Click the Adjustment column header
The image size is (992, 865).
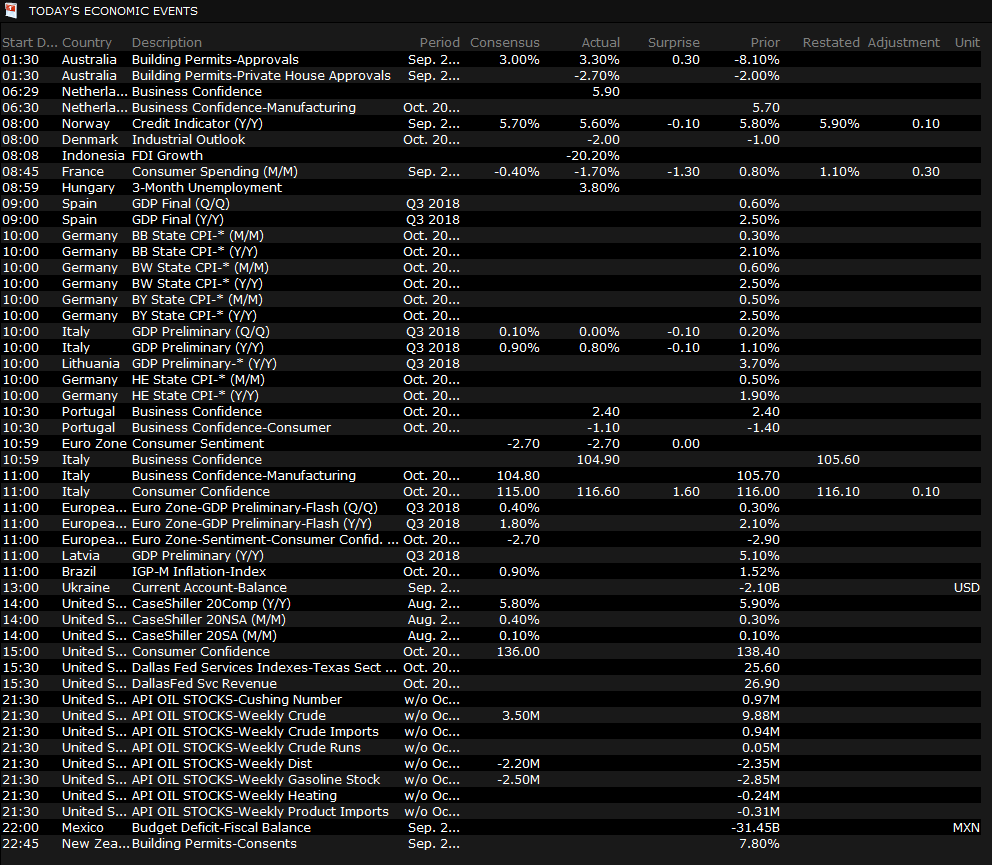(904, 43)
